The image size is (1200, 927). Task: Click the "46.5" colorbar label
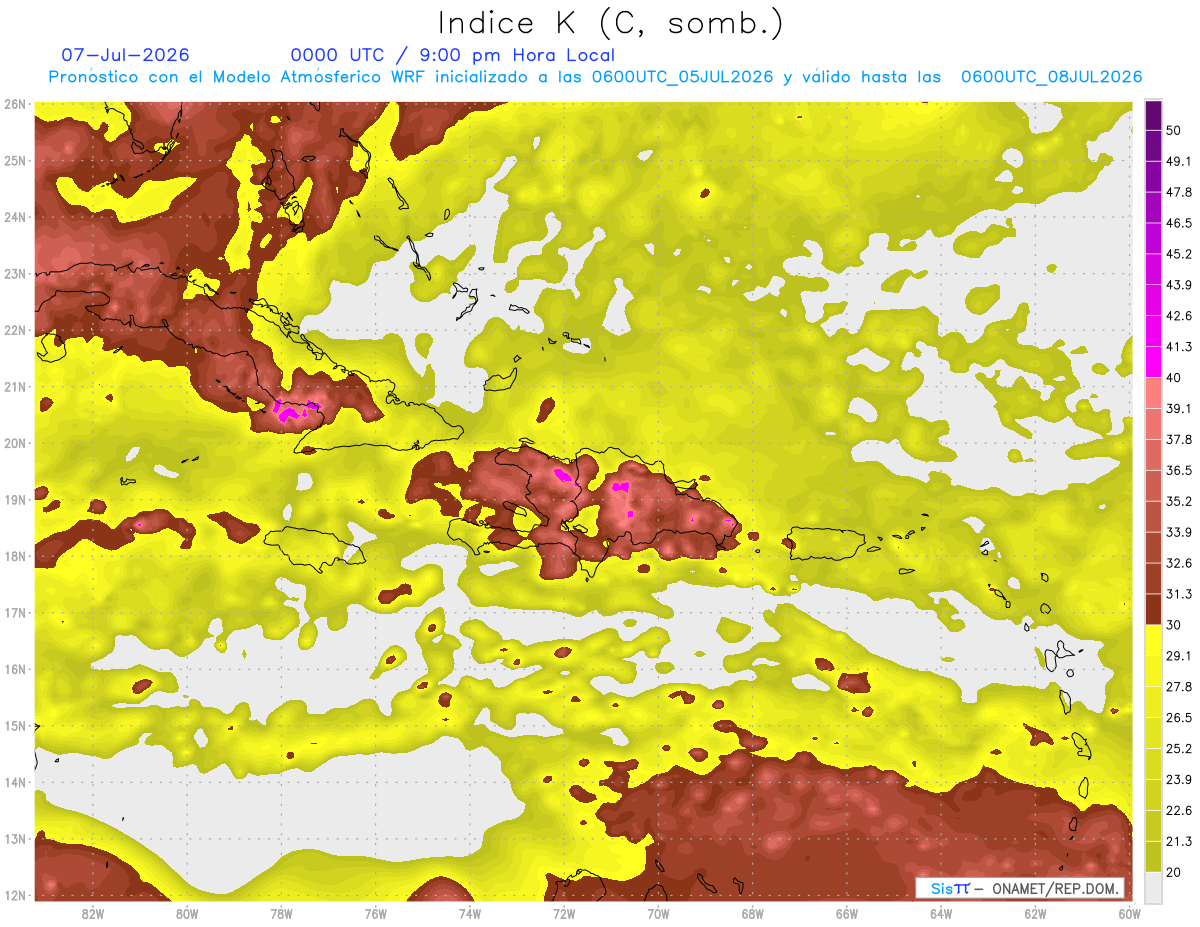[x=1178, y=223]
